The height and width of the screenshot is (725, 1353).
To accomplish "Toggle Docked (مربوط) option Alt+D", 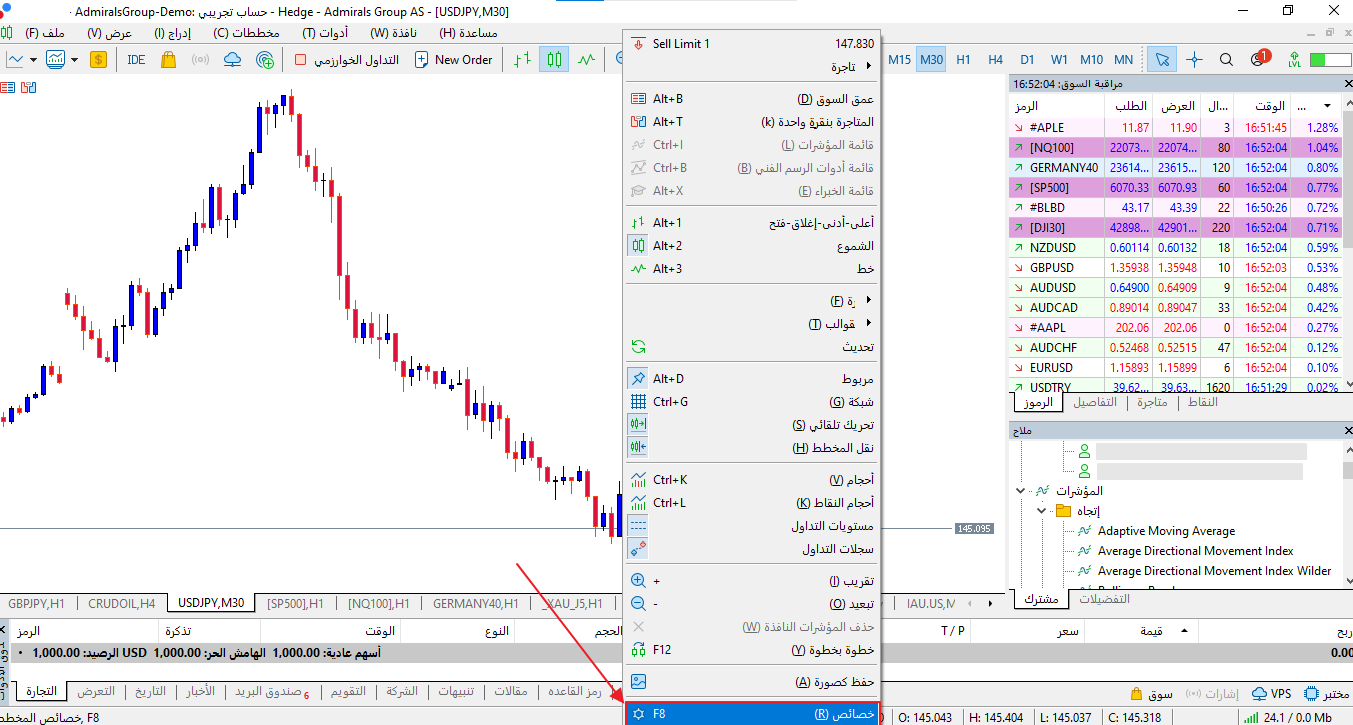I will pos(751,379).
